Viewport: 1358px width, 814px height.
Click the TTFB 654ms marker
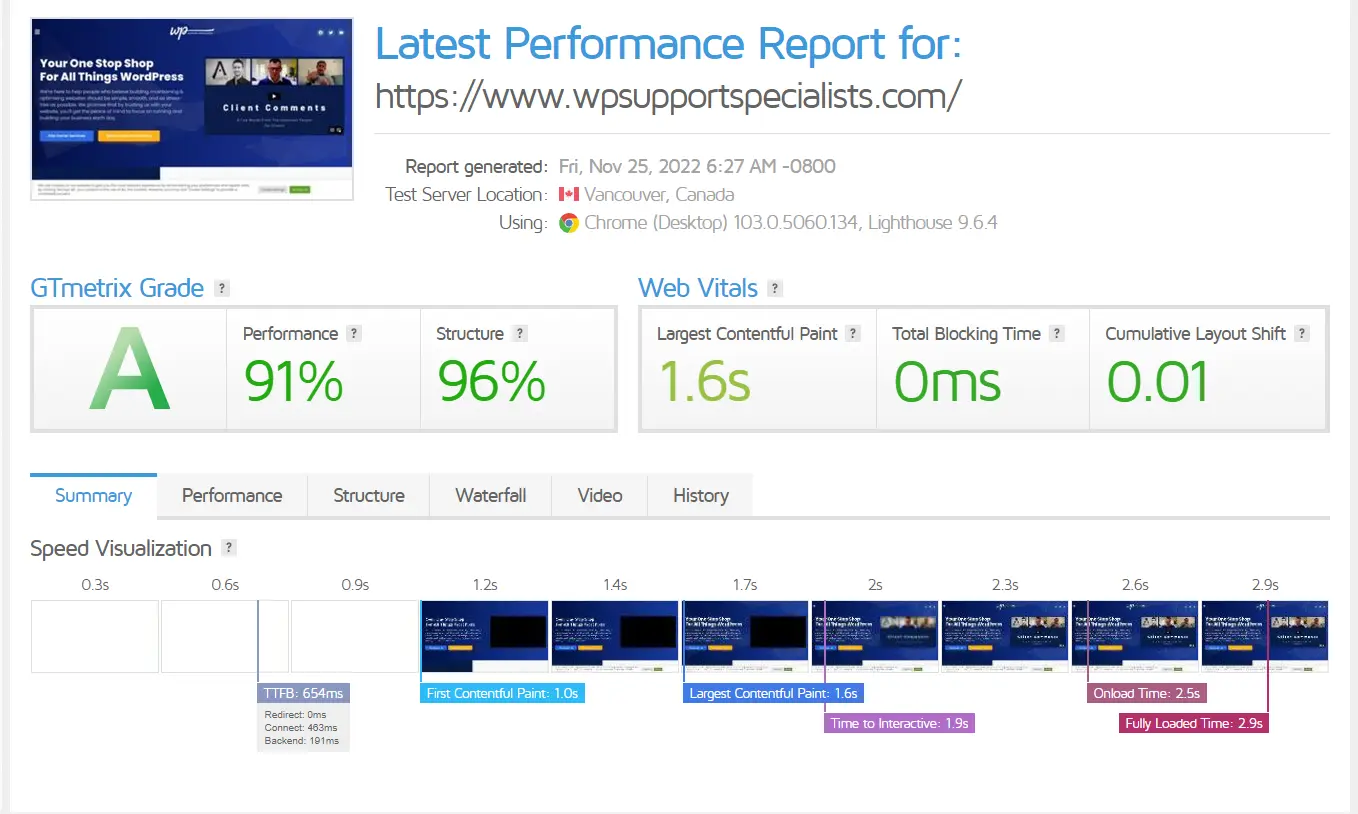[x=303, y=693]
